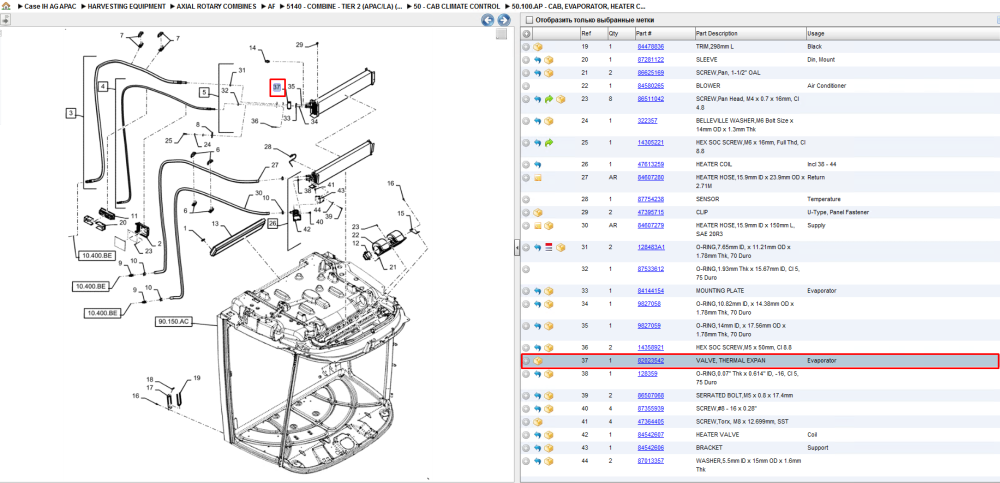This screenshot has height=483, width=1000.
Task: Select 'BLOWER' description text
Action: coord(708,85)
